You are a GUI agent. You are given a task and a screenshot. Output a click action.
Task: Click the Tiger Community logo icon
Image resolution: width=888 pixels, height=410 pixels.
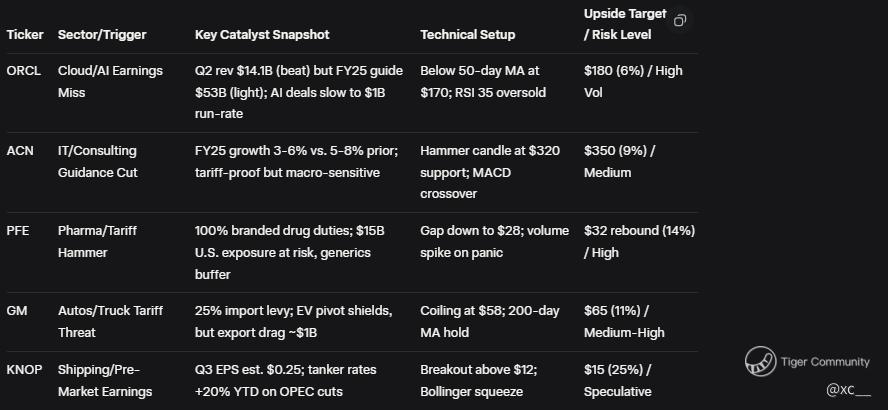click(x=761, y=361)
